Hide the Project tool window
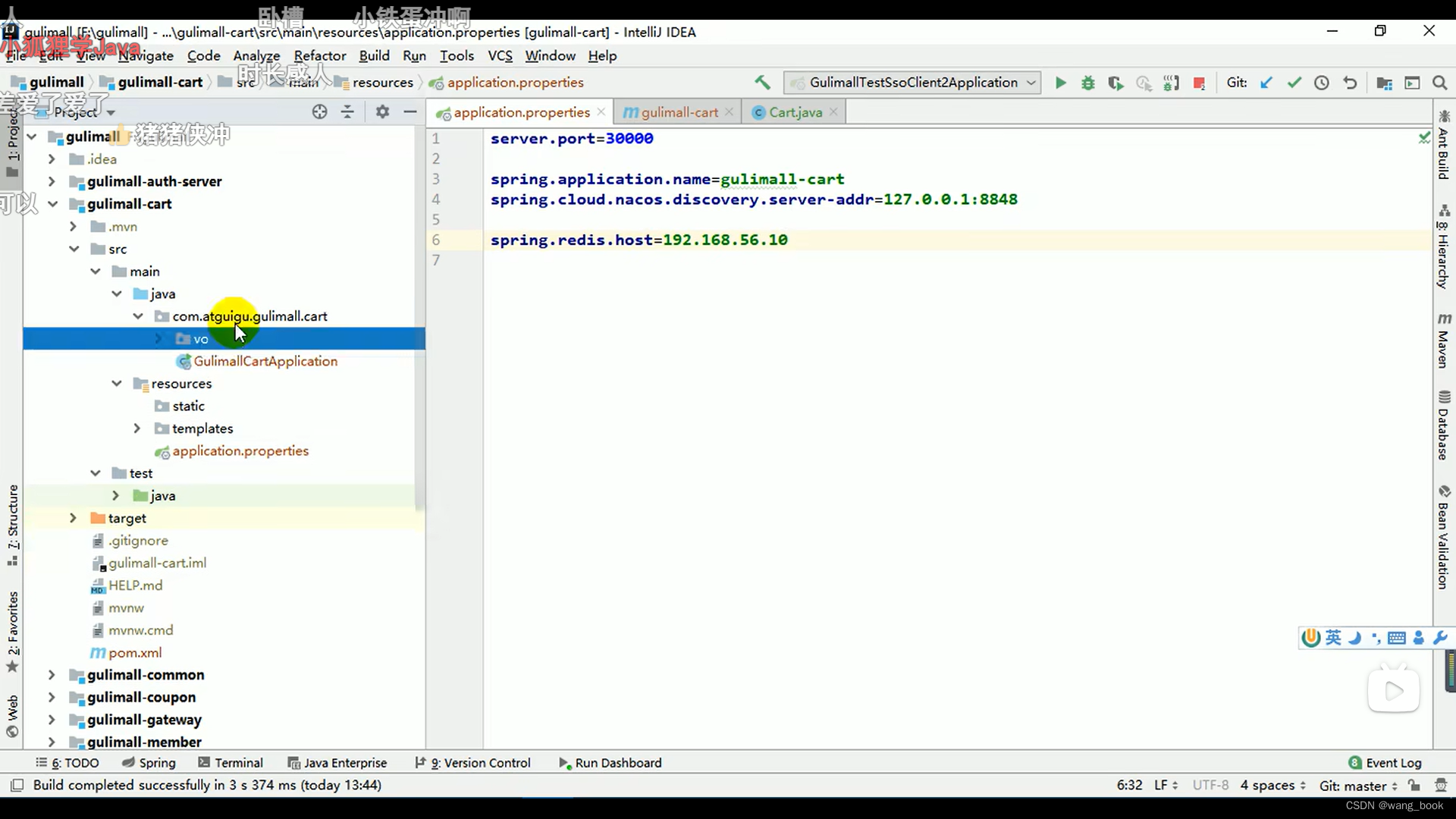 pos(410,112)
